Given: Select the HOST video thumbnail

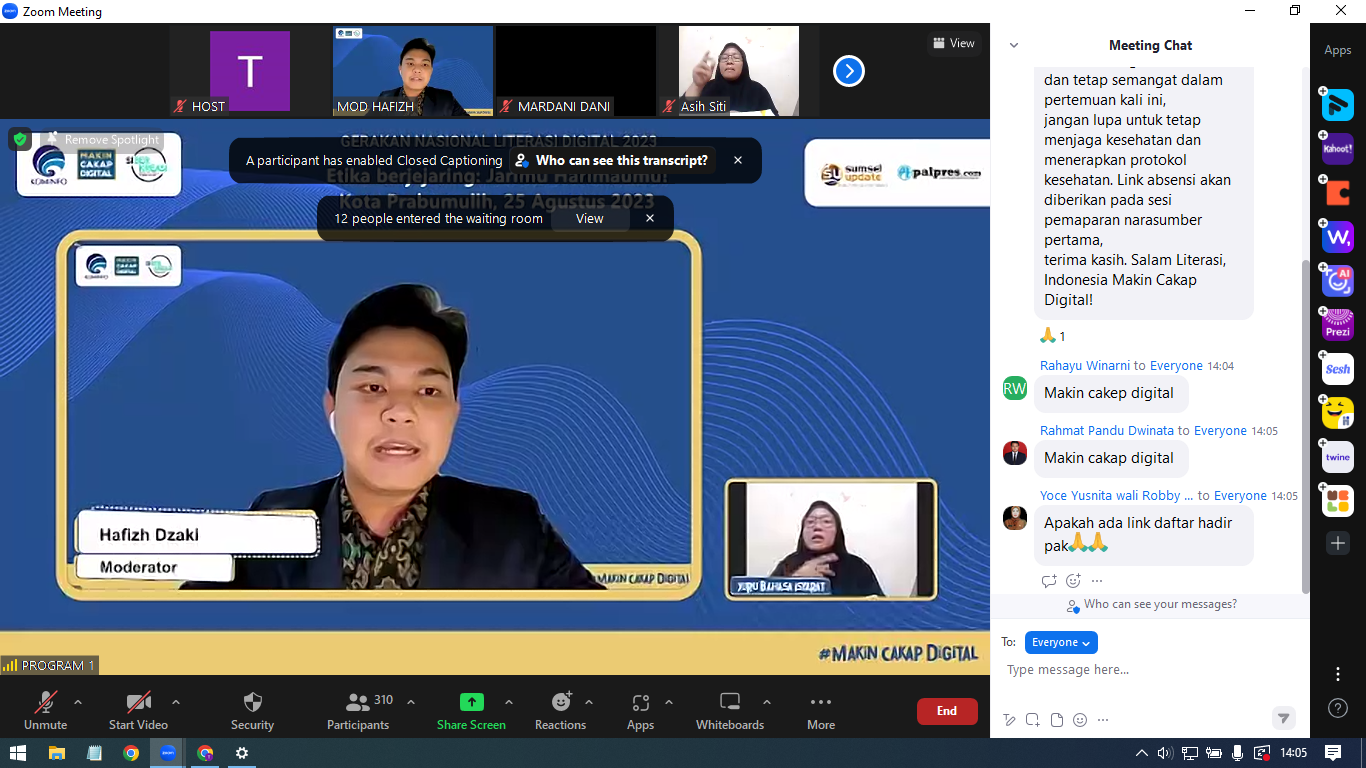Looking at the screenshot, I should pyautogui.click(x=250, y=71).
